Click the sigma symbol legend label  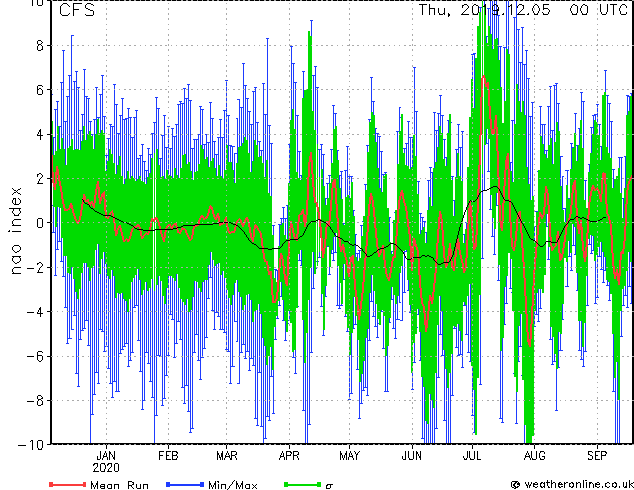pos(329,486)
